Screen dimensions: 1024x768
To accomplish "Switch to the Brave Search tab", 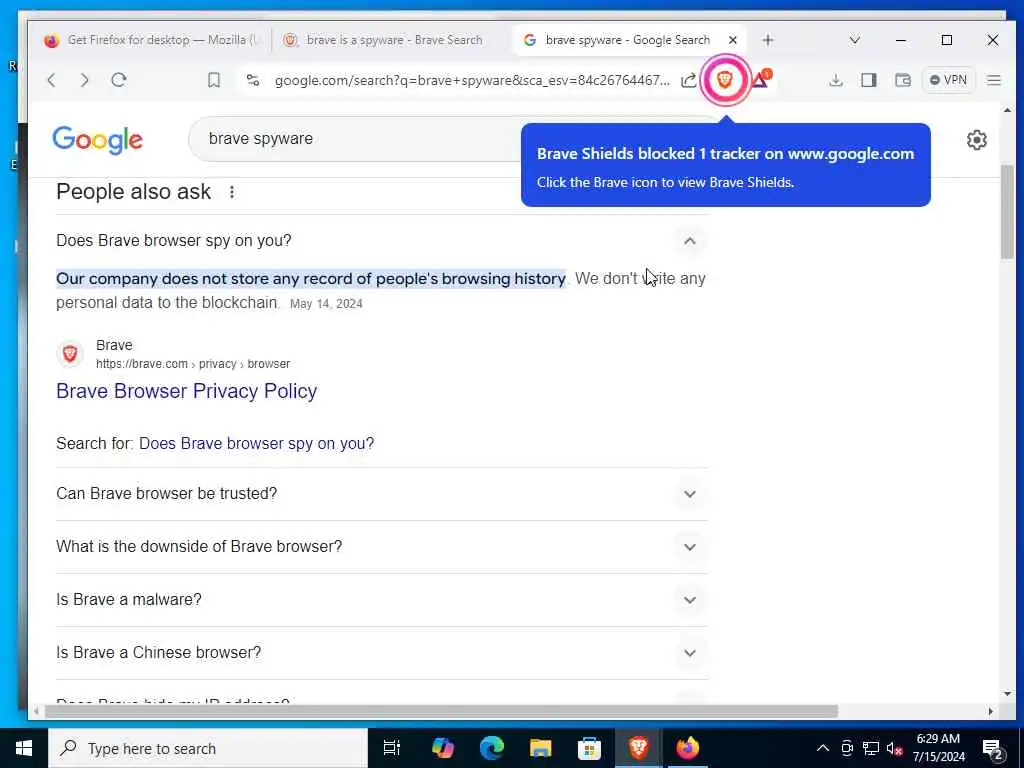I will coord(384,40).
